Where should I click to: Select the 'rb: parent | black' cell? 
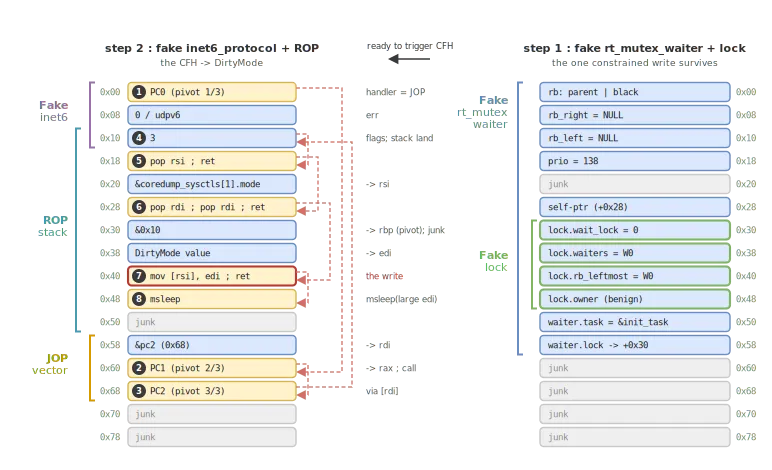coord(635,92)
